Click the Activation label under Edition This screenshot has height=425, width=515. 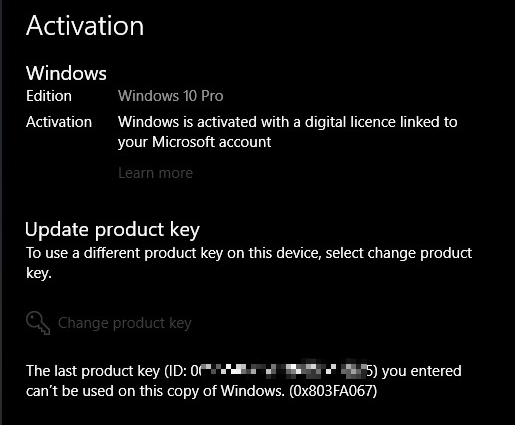coord(59,122)
